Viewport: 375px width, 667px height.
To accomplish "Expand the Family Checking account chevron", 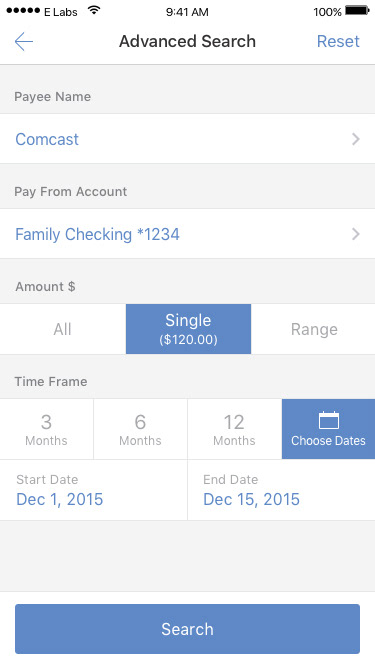I will [x=356, y=234].
